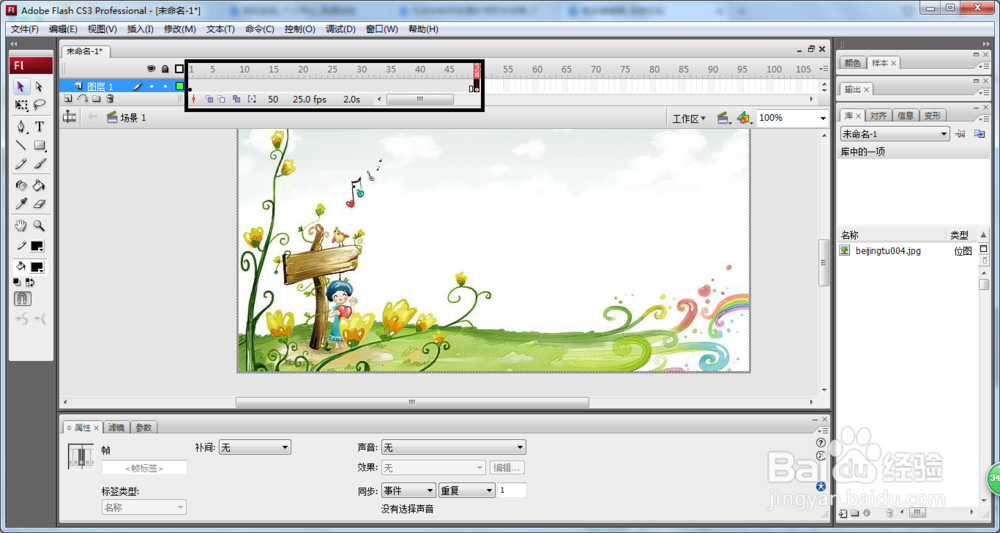Open the 修改(M) menu

(180, 29)
